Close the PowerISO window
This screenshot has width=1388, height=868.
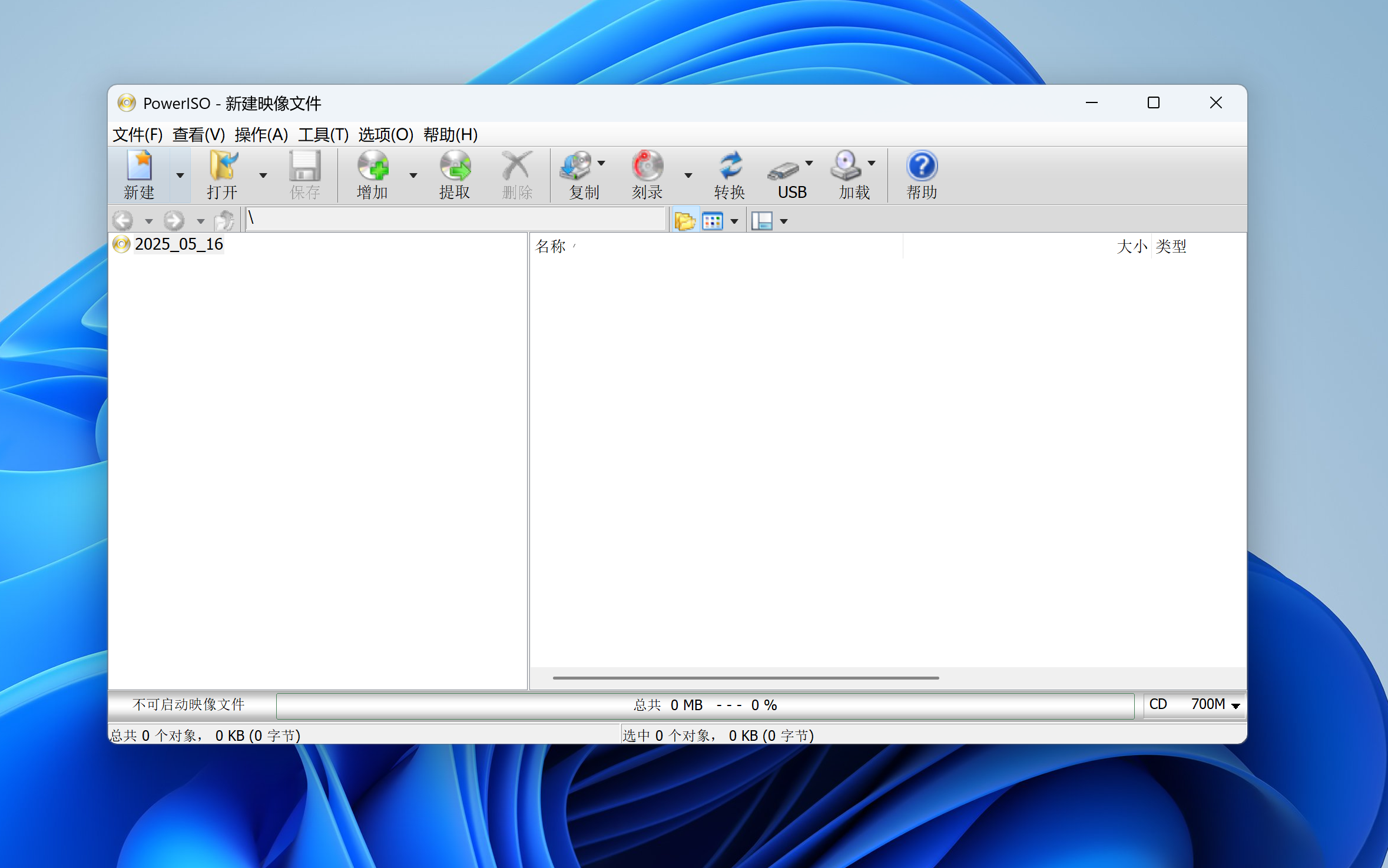click(1216, 102)
